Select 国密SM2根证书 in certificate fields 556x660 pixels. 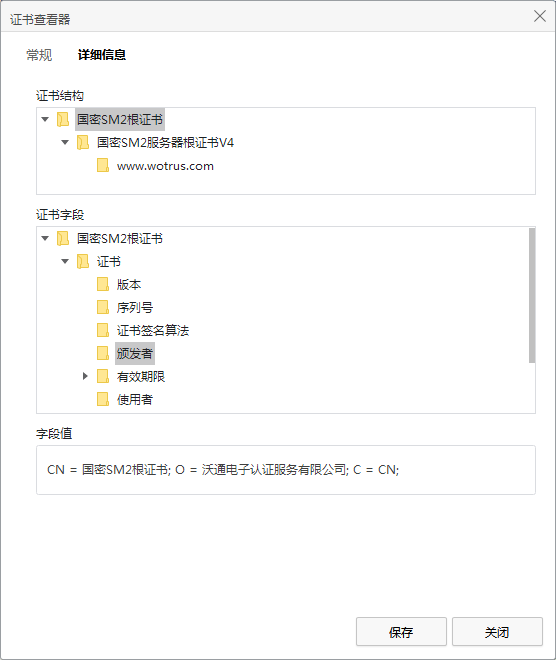click(120, 239)
